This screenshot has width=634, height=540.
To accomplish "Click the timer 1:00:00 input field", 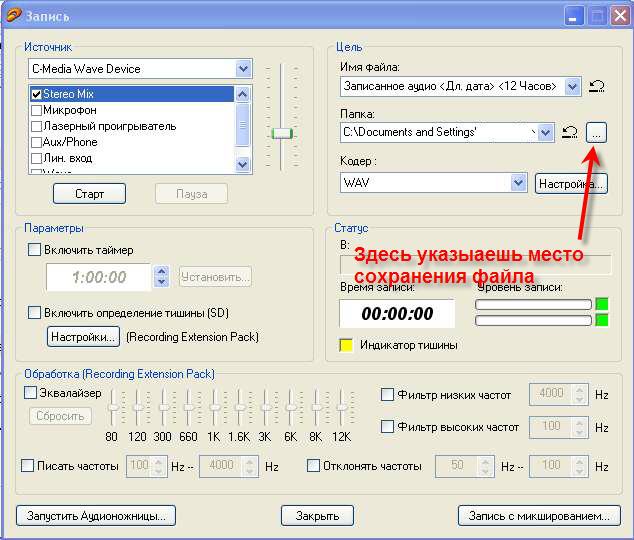I will tap(98, 277).
